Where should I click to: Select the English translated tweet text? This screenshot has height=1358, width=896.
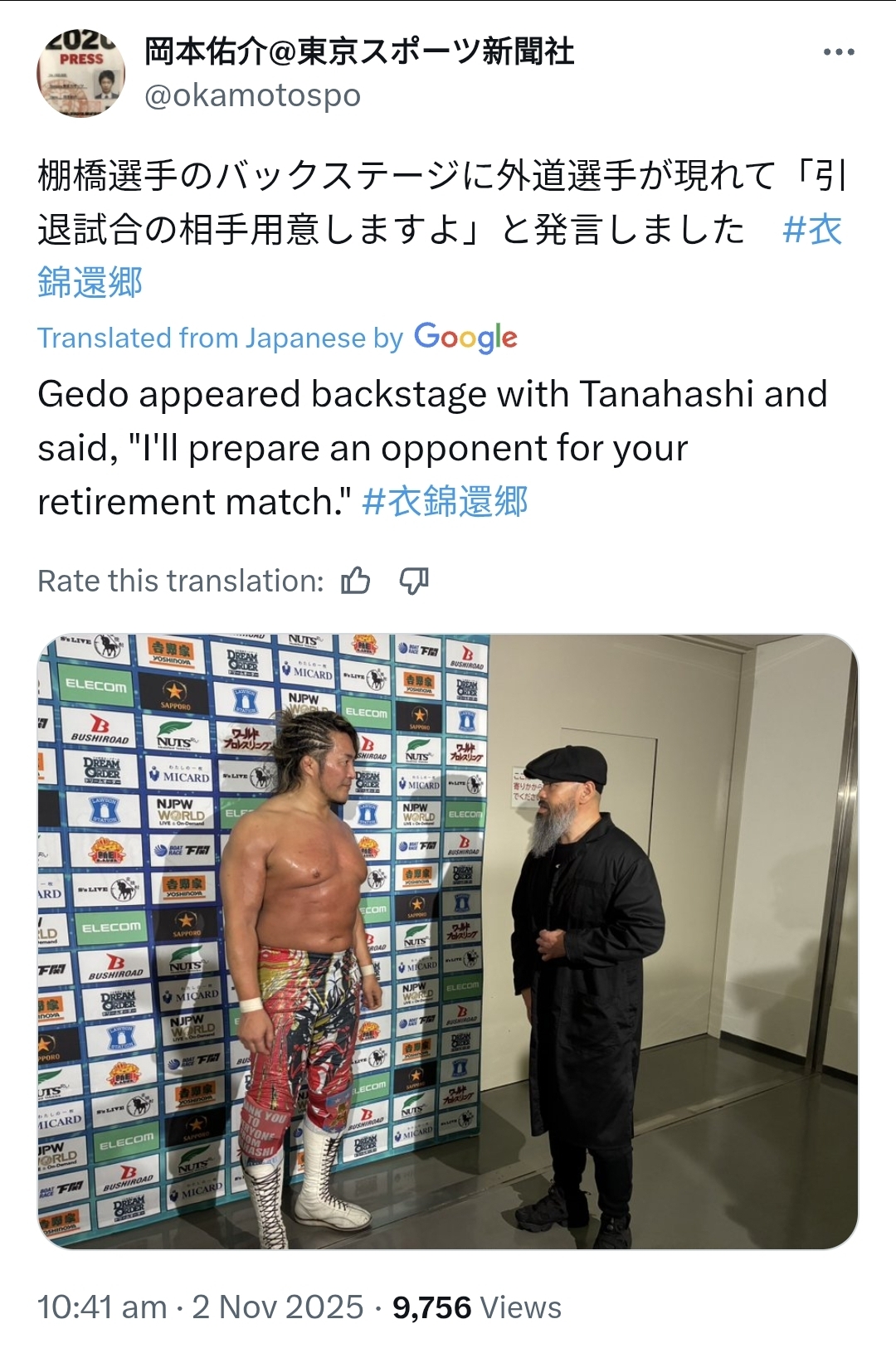click(x=432, y=448)
